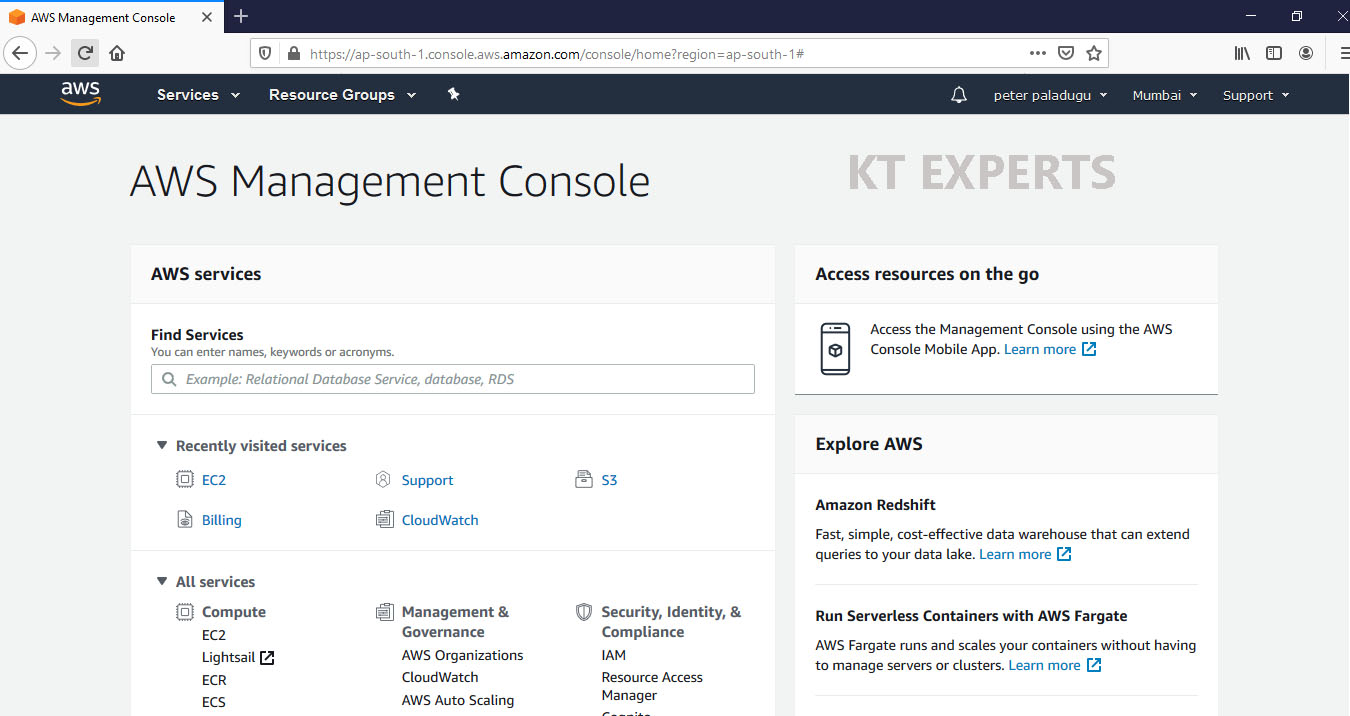The image size is (1350, 716).
Task: Open Support from recently visited services
Action: click(427, 480)
